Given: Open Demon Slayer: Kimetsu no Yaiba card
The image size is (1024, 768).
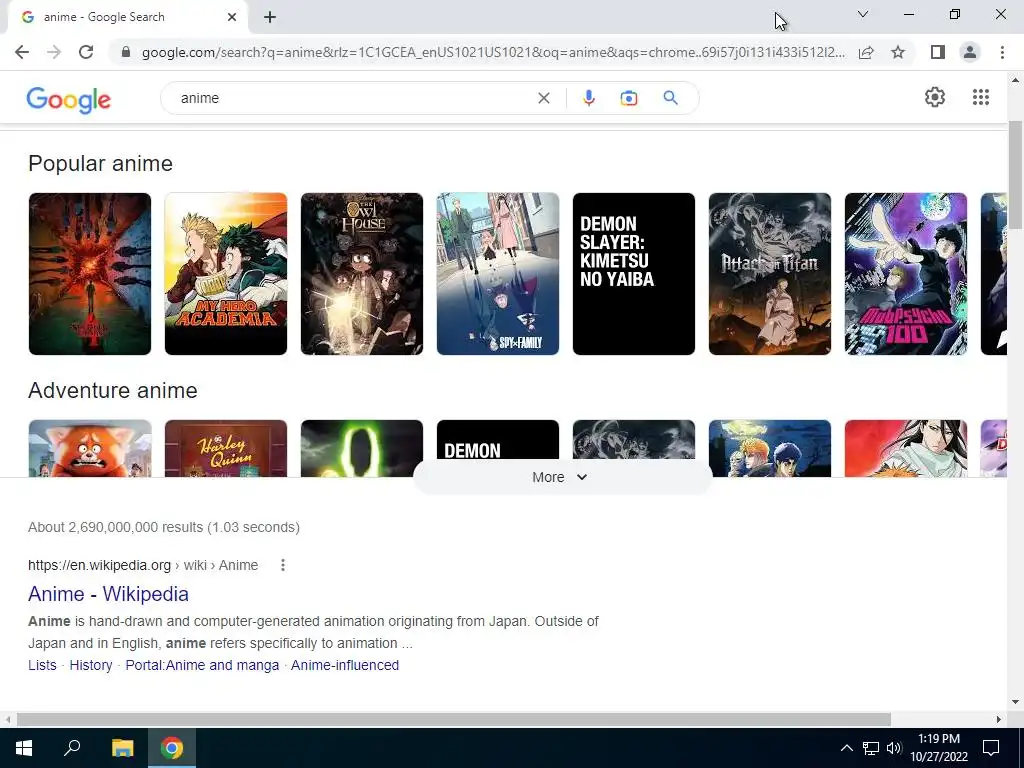Looking at the screenshot, I should click(633, 274).
